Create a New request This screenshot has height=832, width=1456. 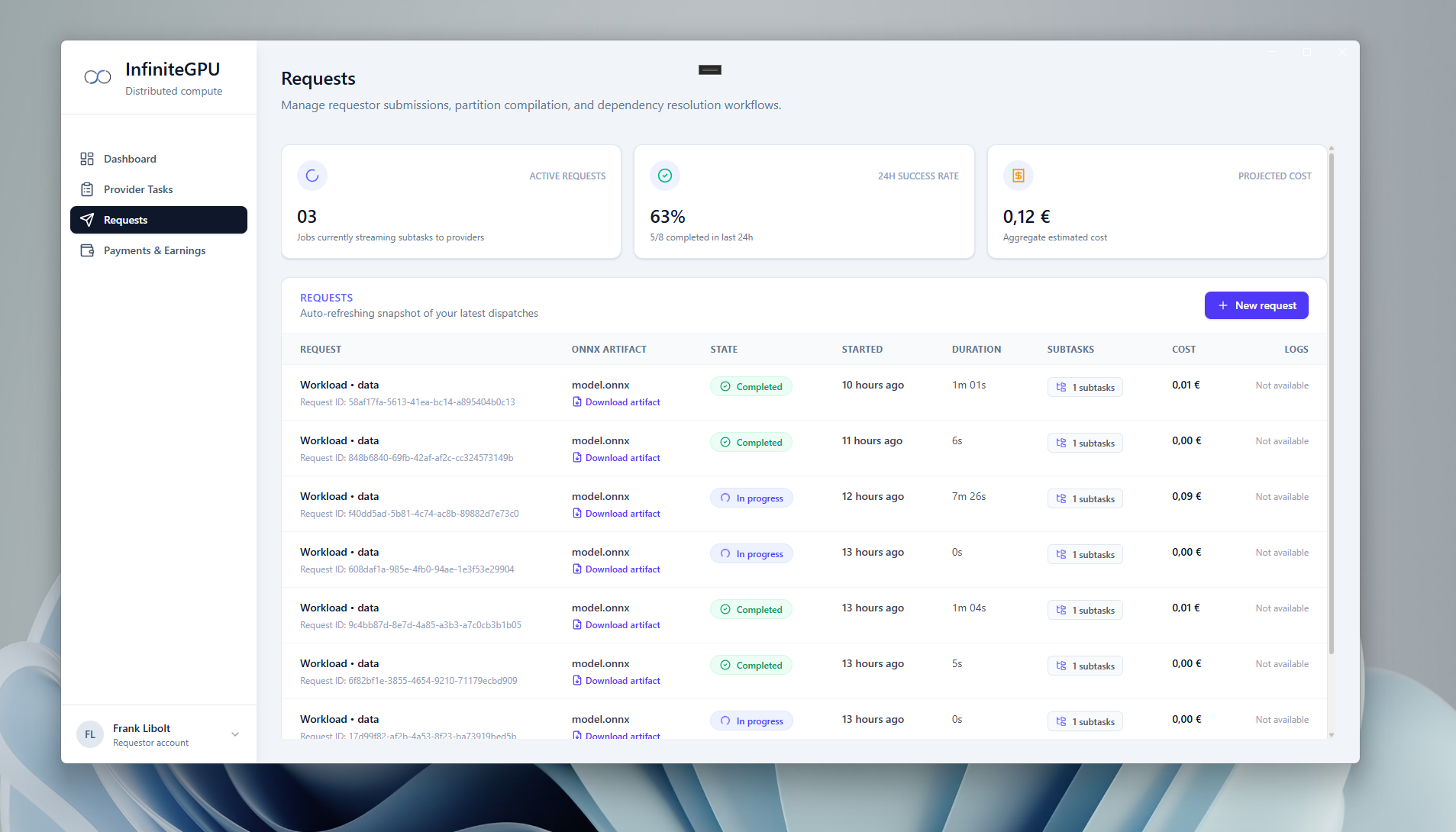click(1257, 305)
